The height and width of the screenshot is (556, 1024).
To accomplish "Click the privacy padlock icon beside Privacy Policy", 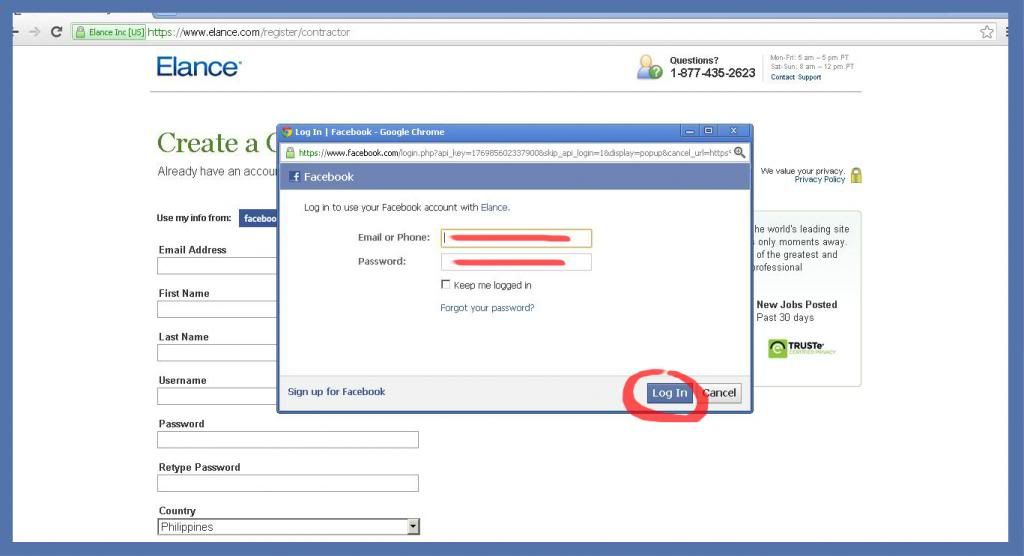I will coord(856,175).
